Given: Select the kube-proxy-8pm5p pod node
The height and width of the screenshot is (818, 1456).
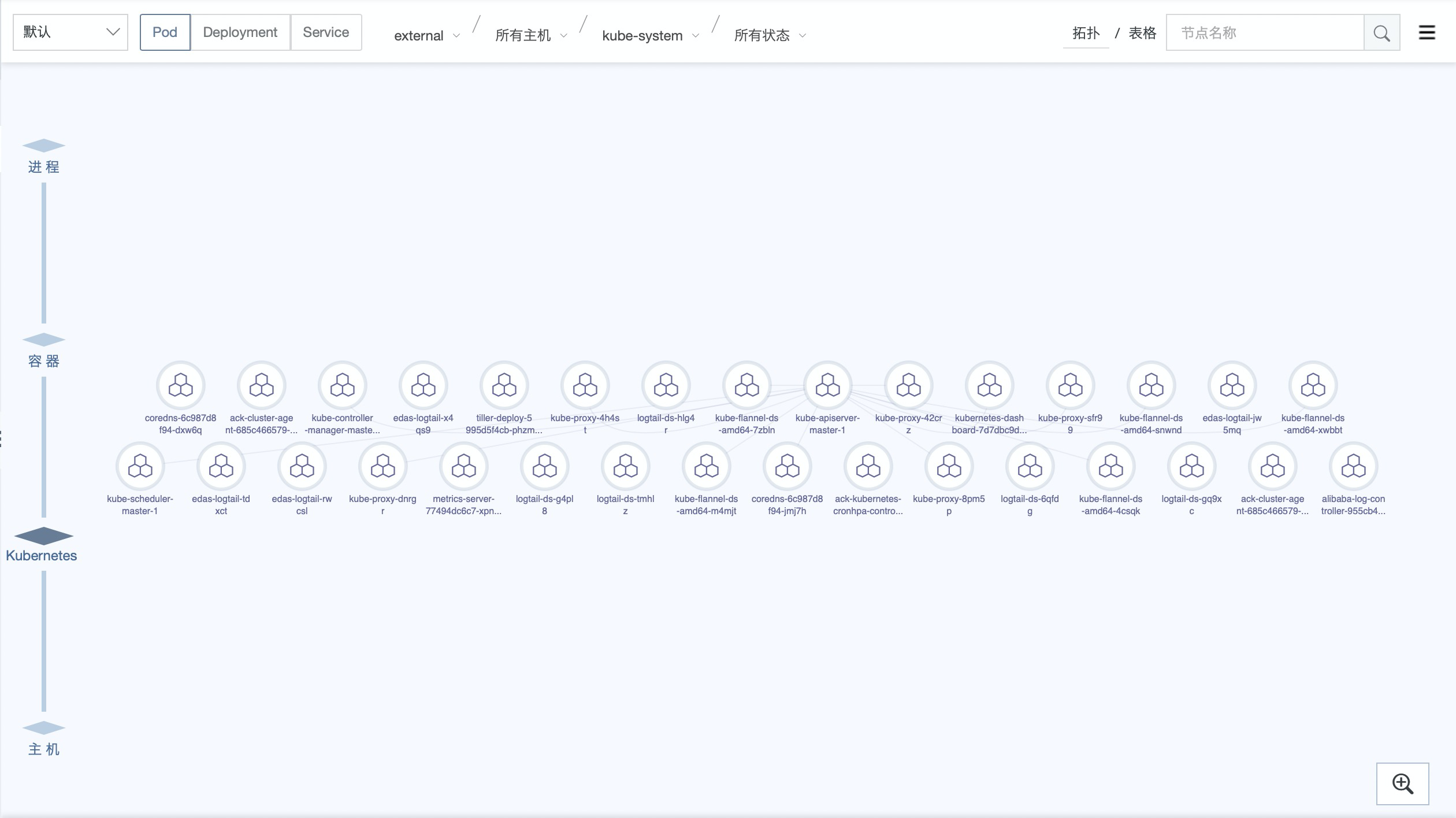Looking at the screenshot, I should point(949,466).
